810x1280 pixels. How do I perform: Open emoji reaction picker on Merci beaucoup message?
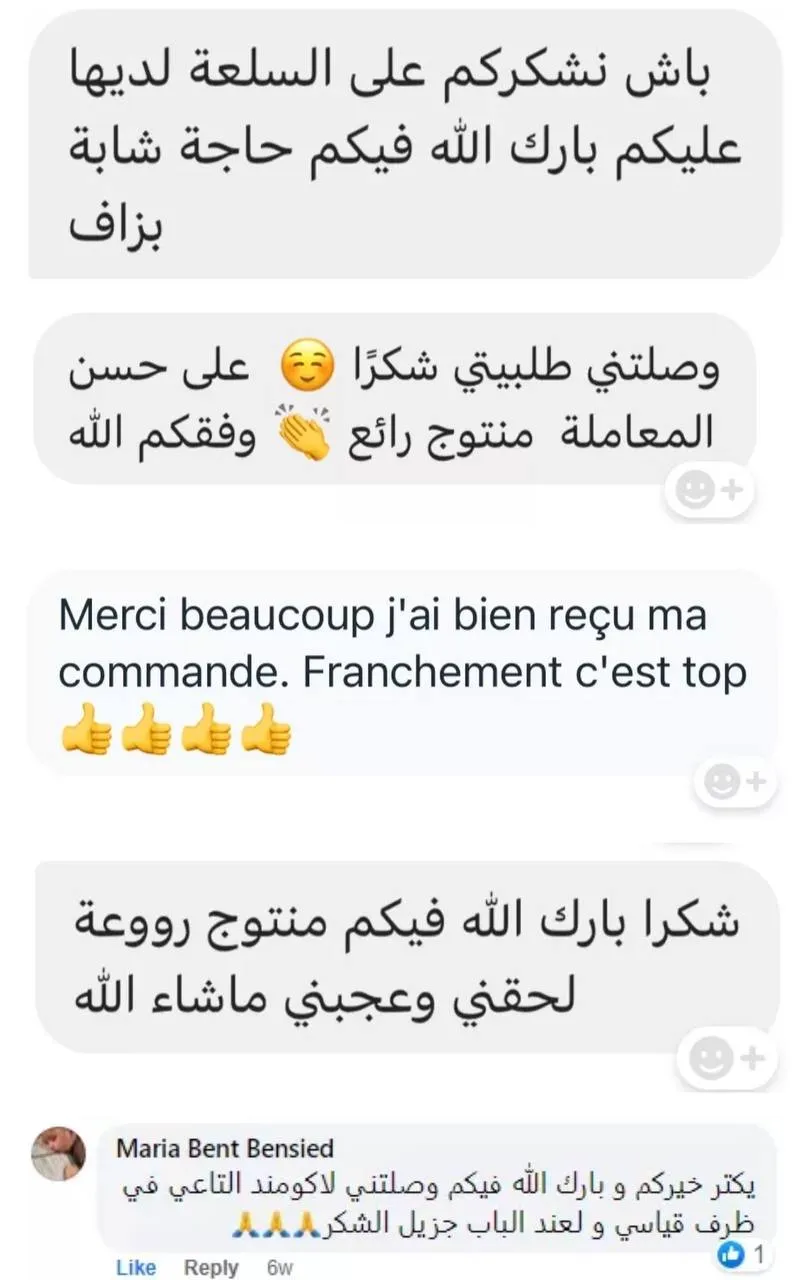click(x=733, y=782)
